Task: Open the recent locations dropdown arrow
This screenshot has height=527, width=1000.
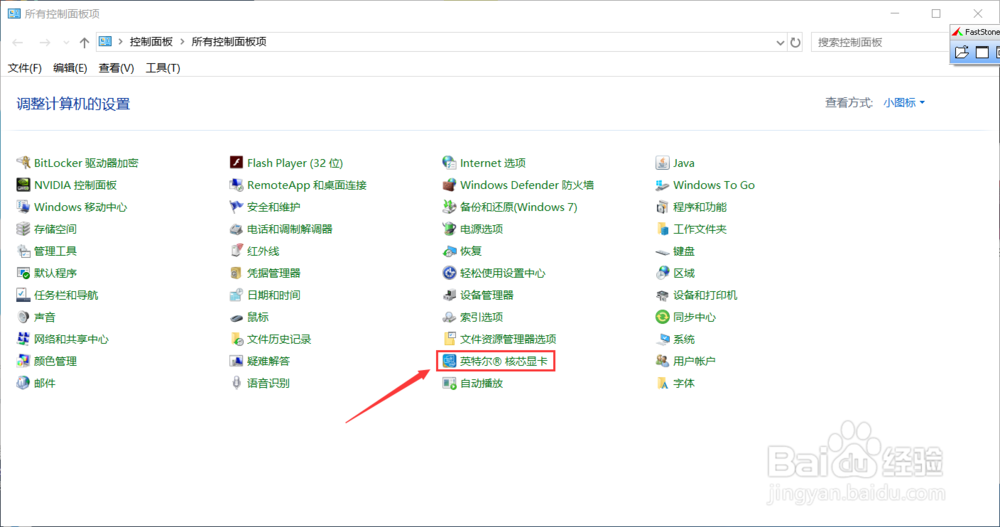Action: click(x=66, y=43)
